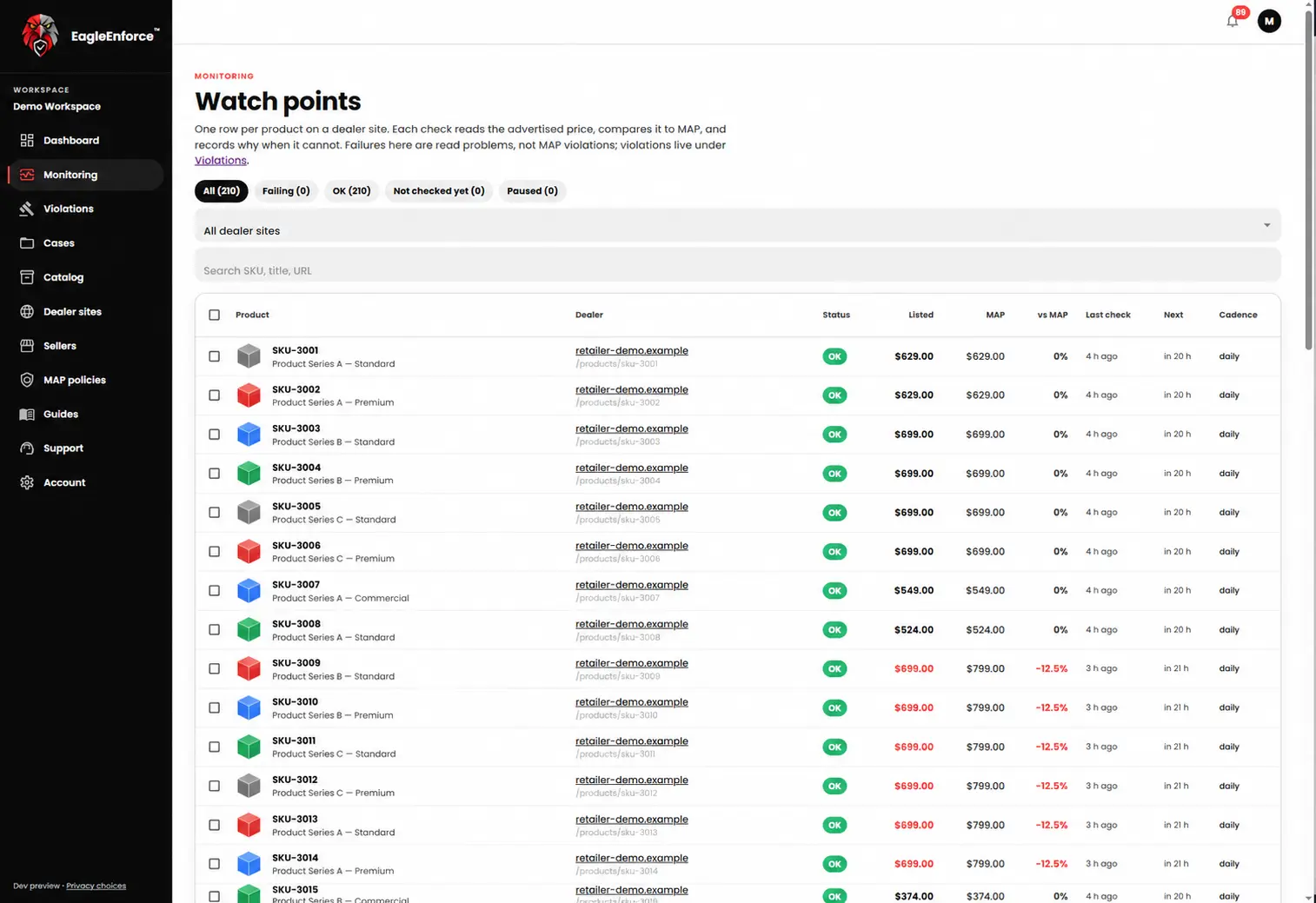Image resolution: width=1316 pixels, height=903 pixels.
Task: Open the Privacy choices link
Action: [x=96, y=886]
